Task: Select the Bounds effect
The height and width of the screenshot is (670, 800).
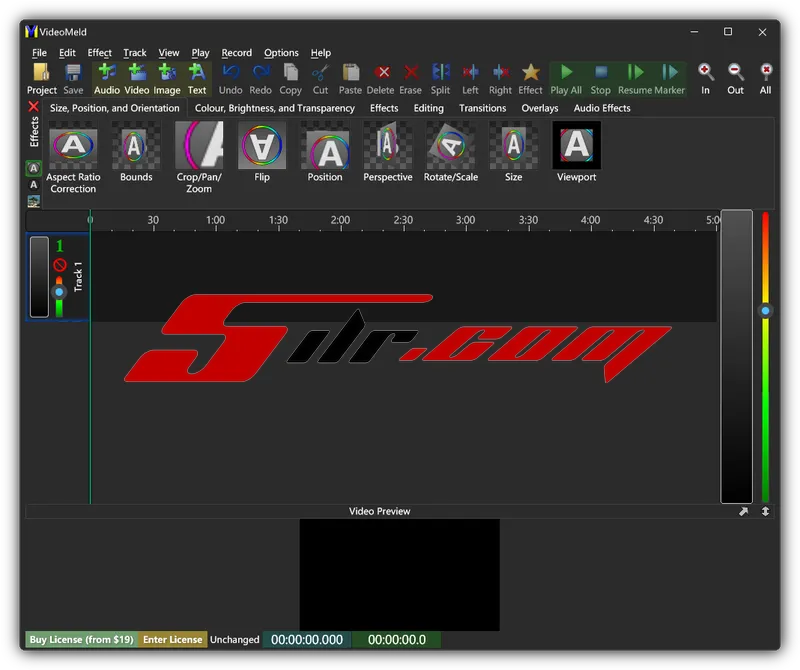Action: (x=136, y=152)
